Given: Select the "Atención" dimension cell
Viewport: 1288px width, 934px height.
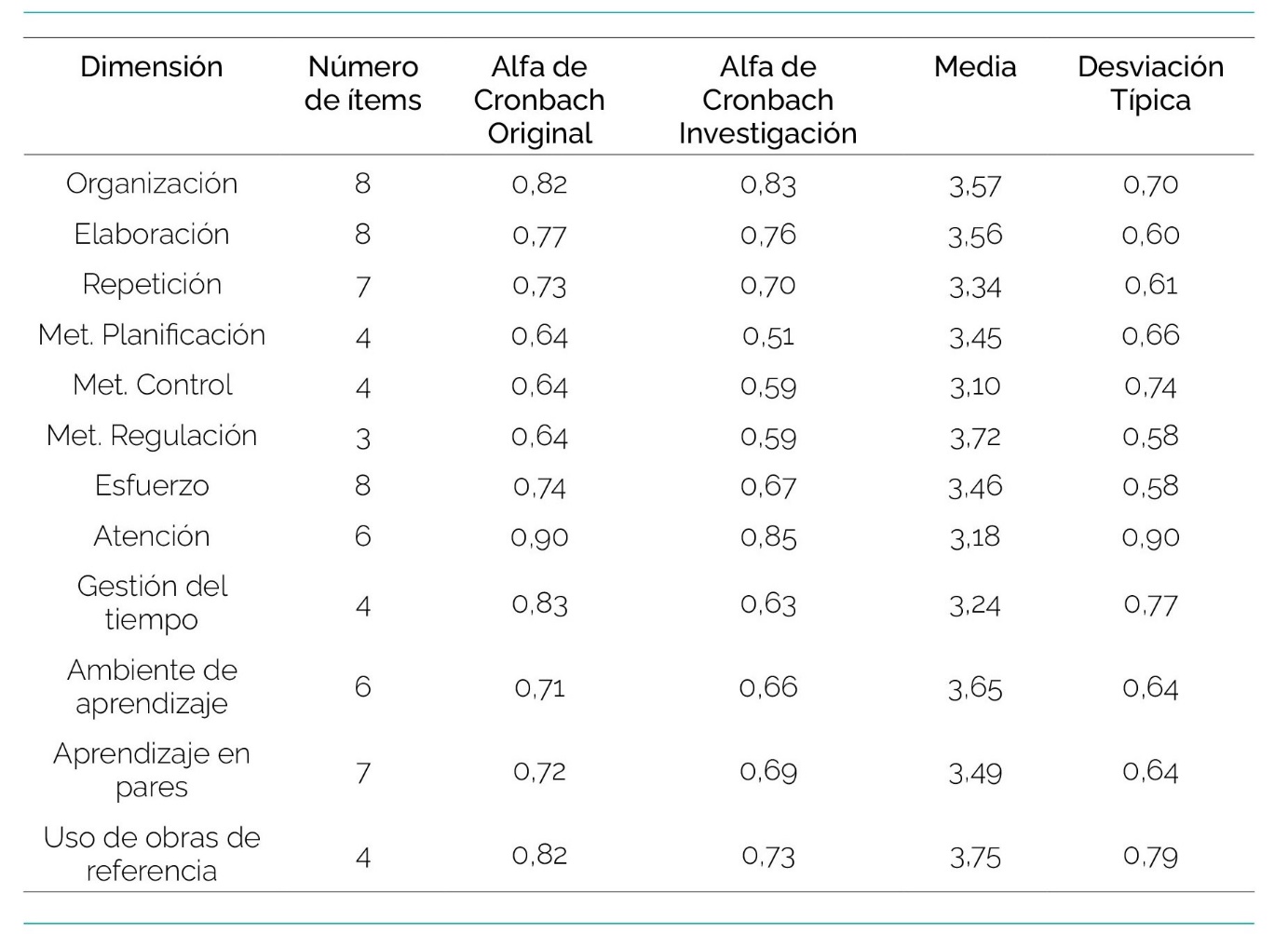Looking at the screenshot, I should pyautogui.click(x=152, y=535).
